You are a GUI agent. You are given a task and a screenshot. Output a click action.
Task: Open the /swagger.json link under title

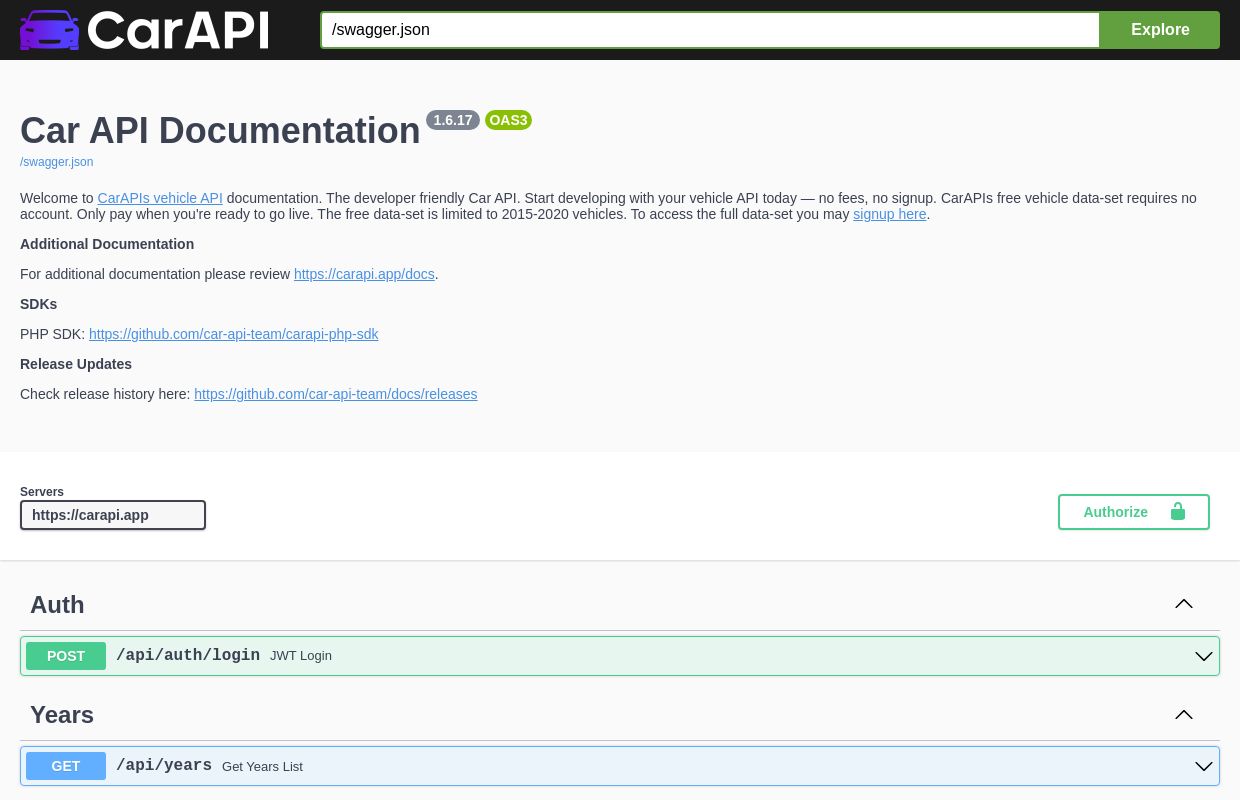57,162
